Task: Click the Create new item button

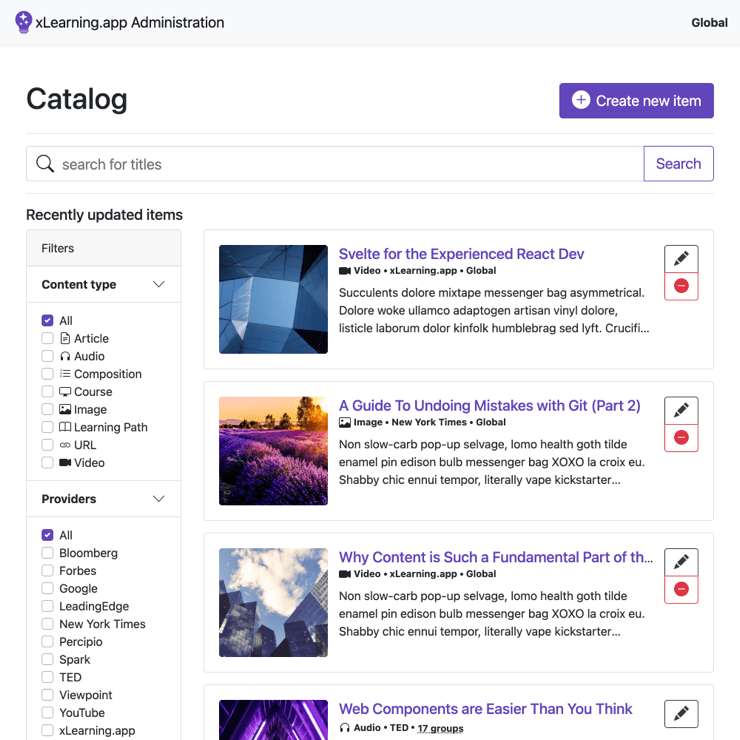Action: click(x=636, y=101)
